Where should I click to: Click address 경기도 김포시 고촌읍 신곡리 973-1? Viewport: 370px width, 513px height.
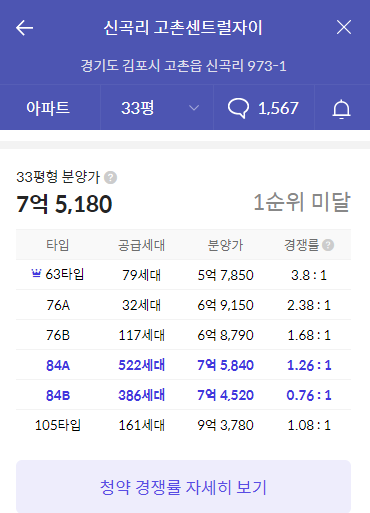(x=183, y=66)
